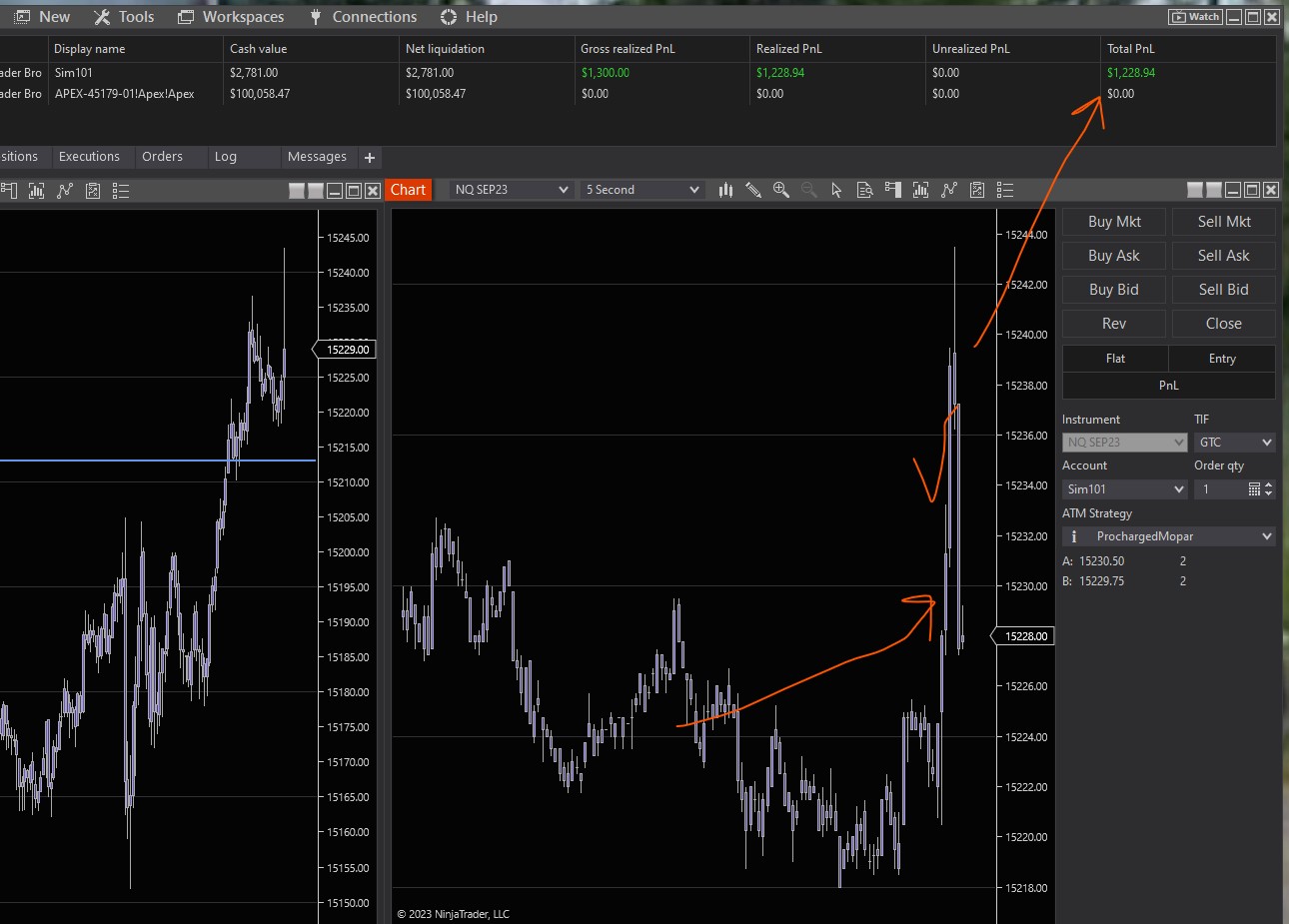Switch to the Executions tab
The width and height of the screenshot is (1289, 924).
[x=89, y=157]
